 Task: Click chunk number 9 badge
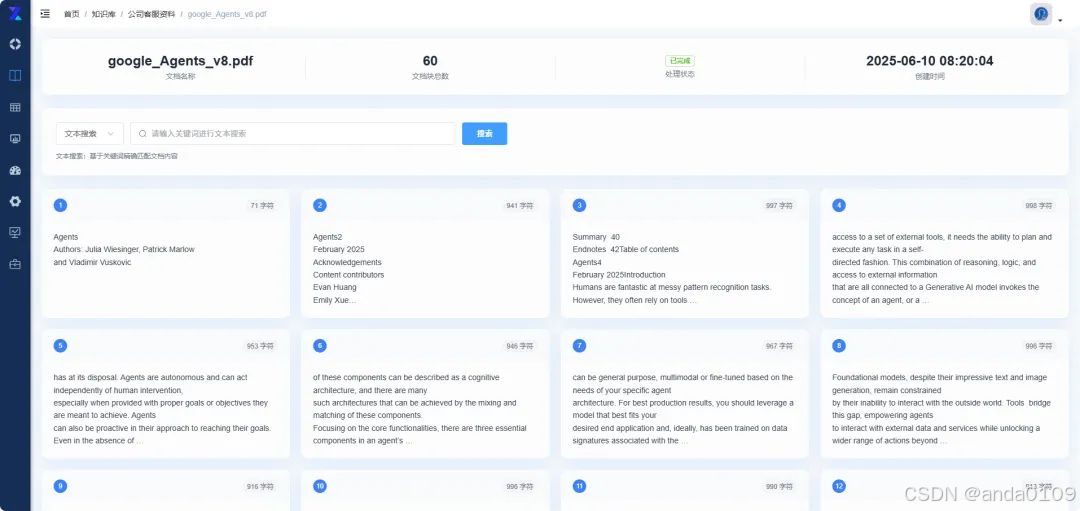61,486
